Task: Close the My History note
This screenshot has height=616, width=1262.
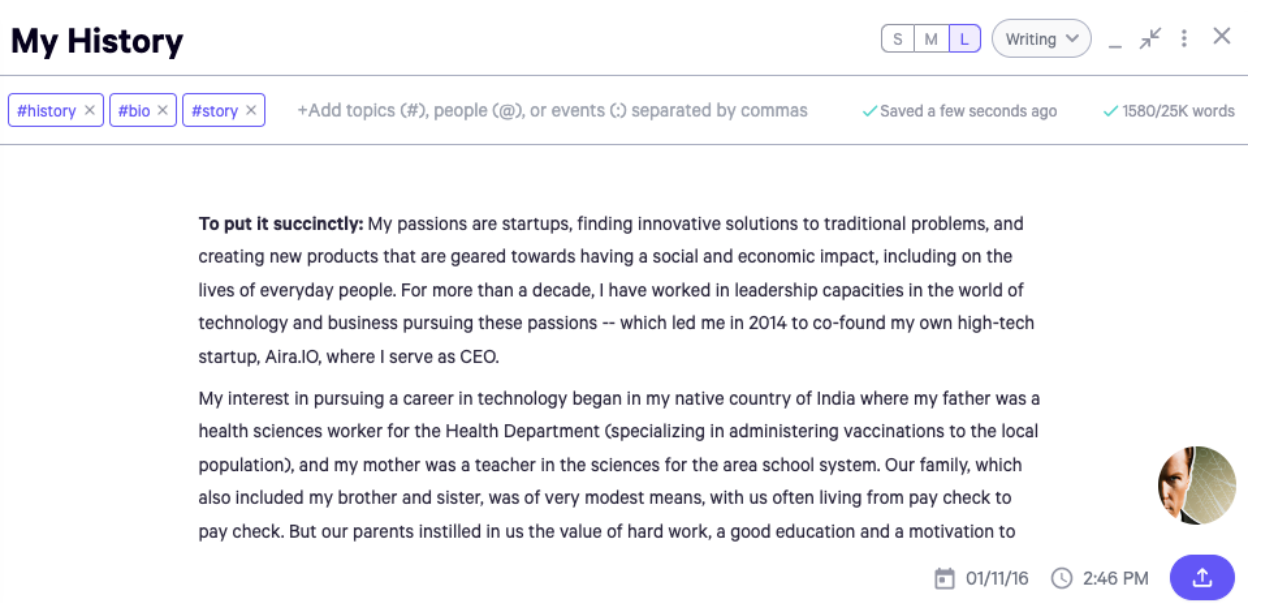Action: [1221, 37]
